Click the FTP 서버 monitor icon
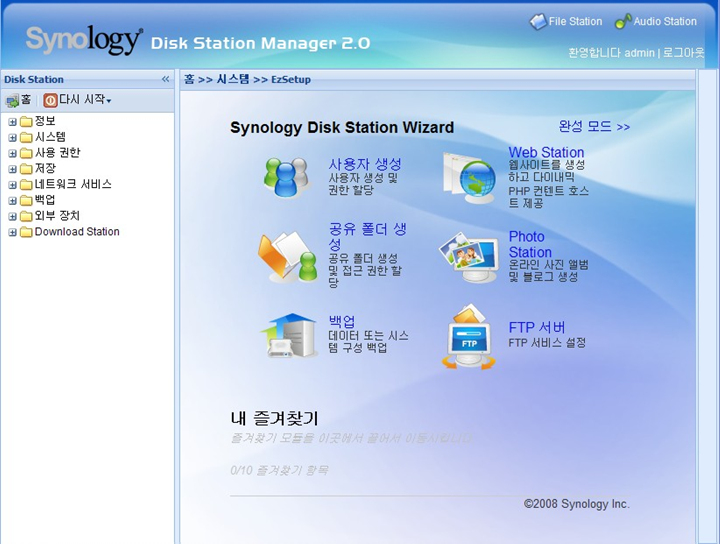720x544 pixels. pyautogui.click(x=469, y=337)
